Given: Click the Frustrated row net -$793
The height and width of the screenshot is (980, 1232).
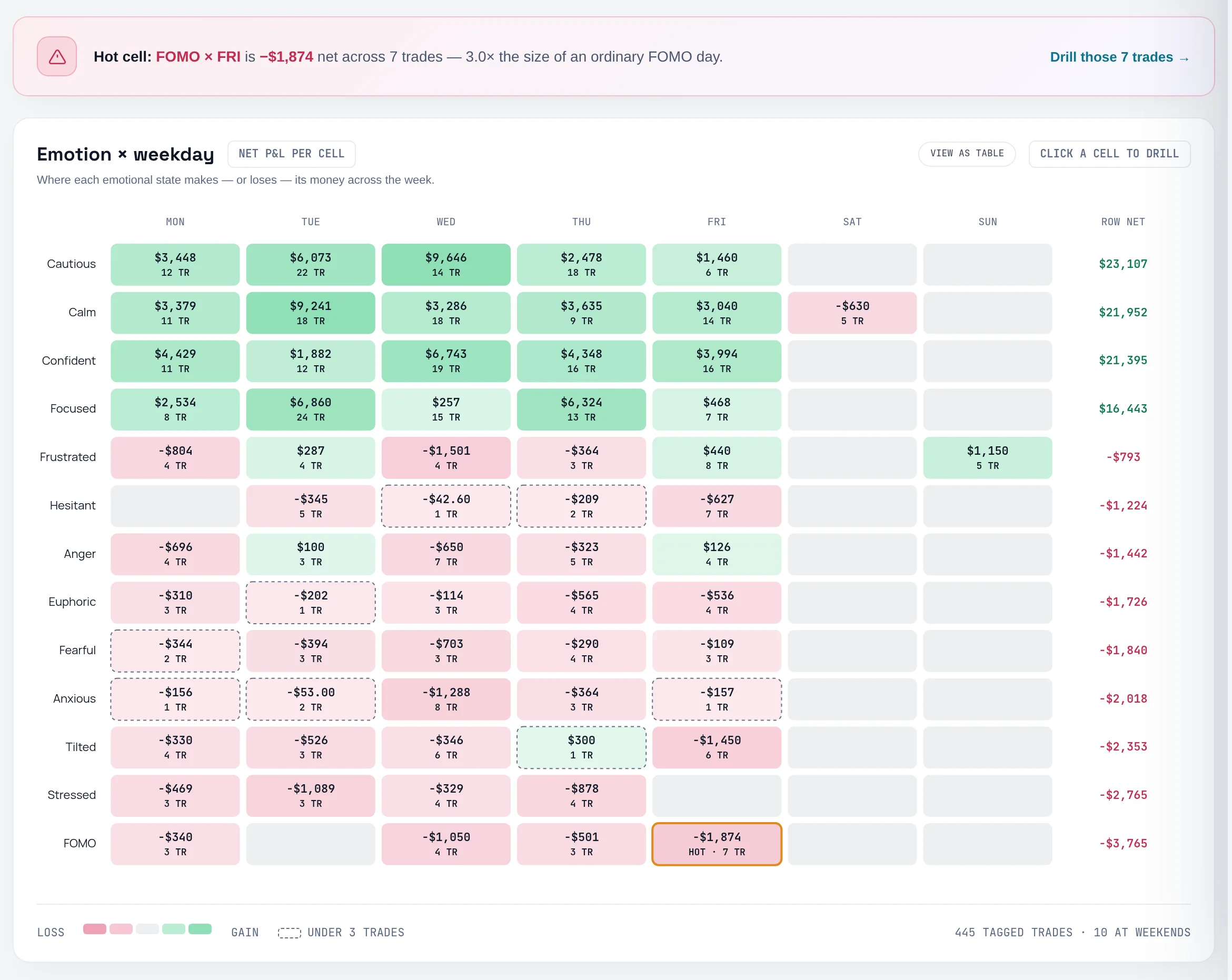Looking at the screenshot, I should point(1123,457).
